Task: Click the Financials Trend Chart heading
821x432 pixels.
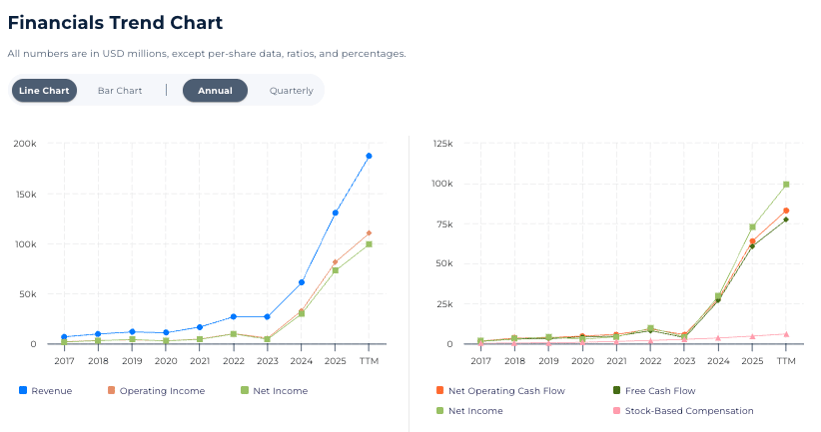Action: pyautogui.click(x=115, y=23)
